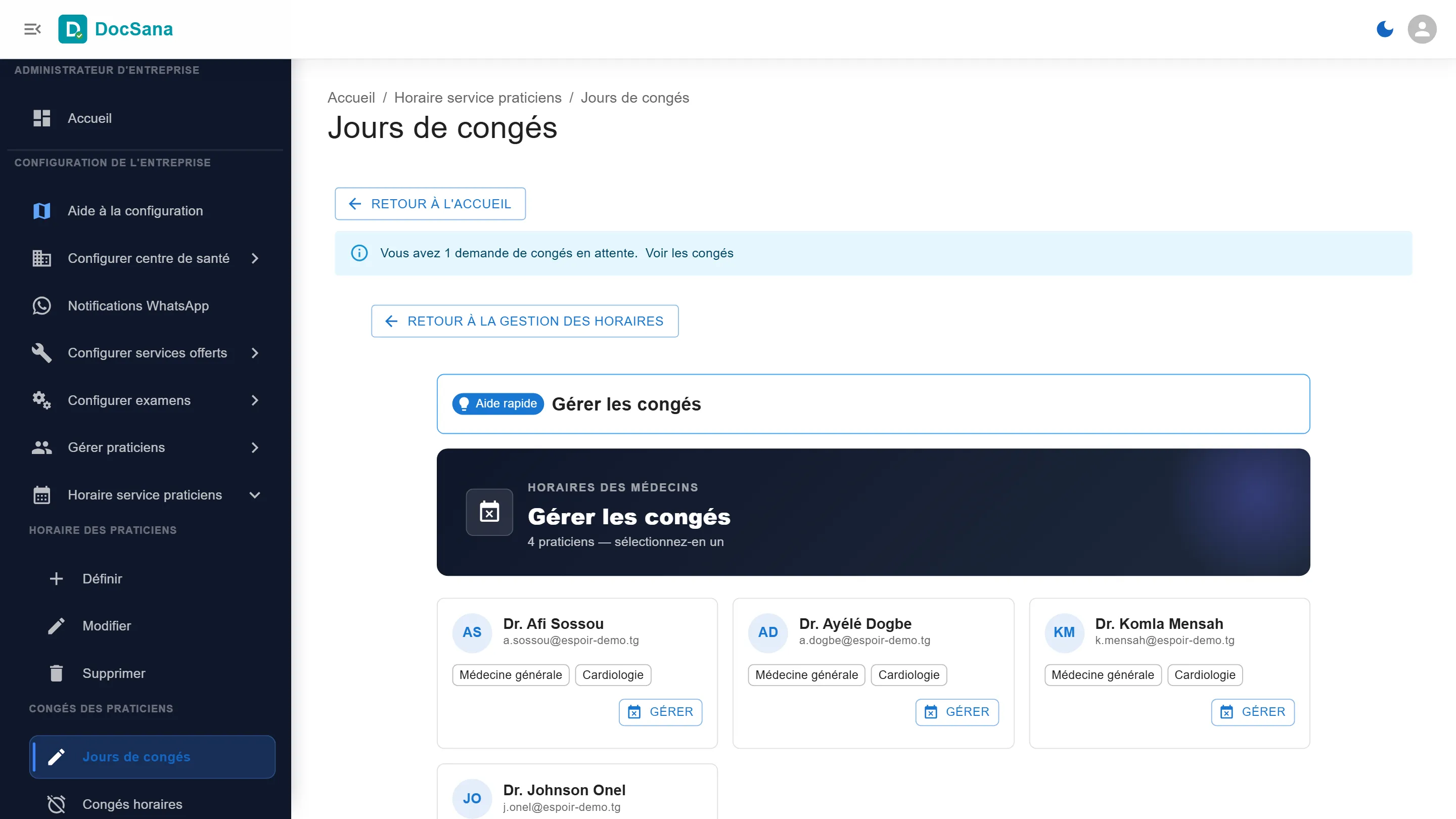Click the KM avatar of Dr. Komla Mensah
The height and width of the screenshot is (819, 1456).
pyautogui.click(x=1064, y=632)
